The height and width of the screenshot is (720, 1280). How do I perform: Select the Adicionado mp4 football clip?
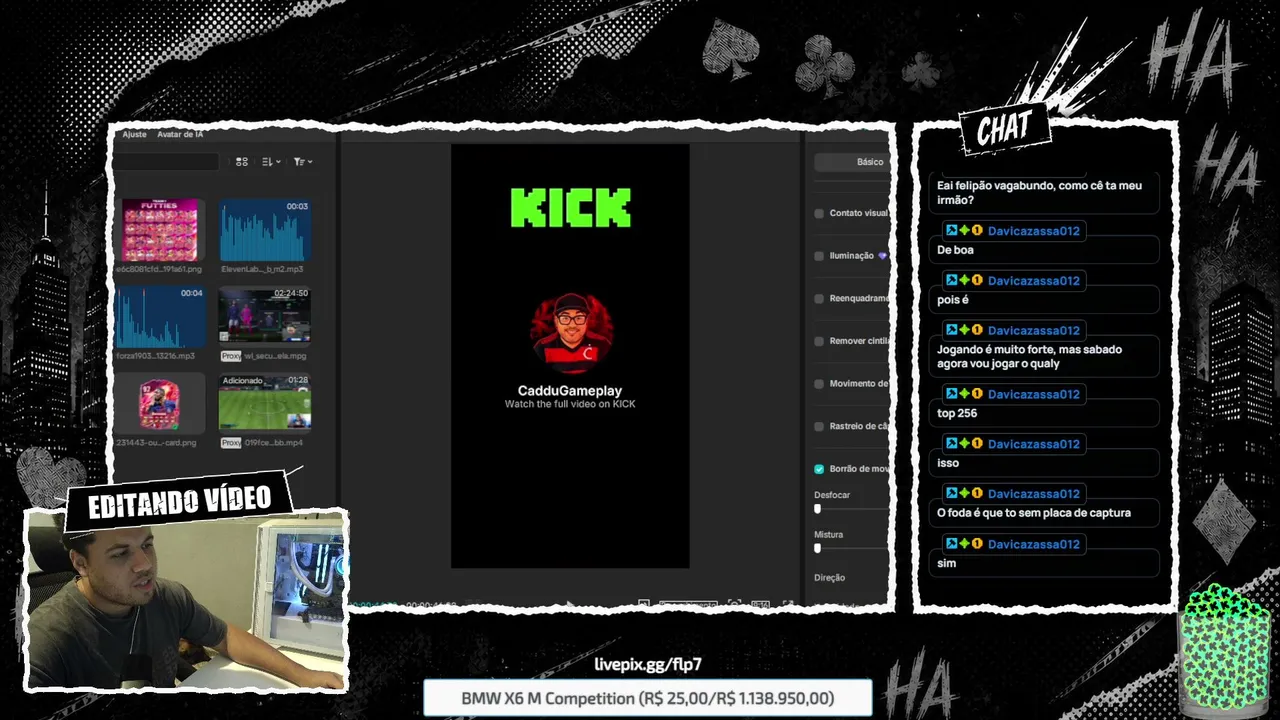[264, 403]
